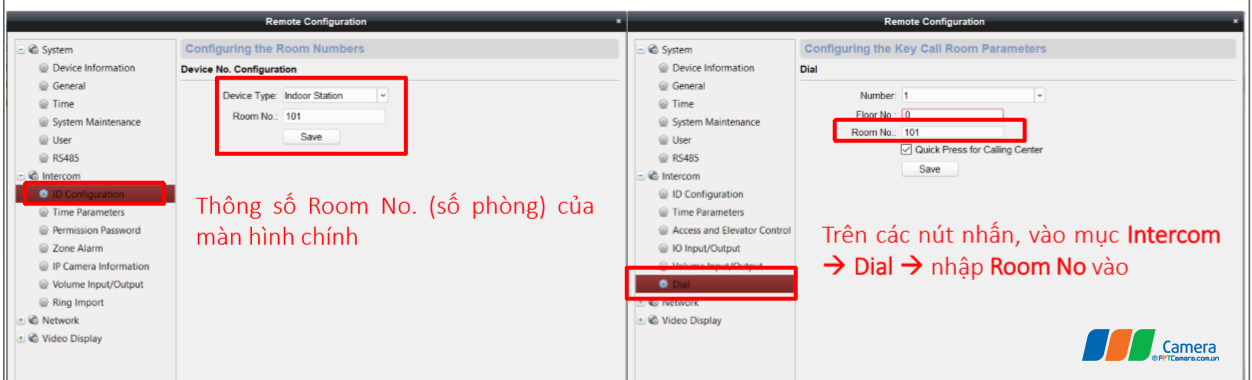Close the left Remote Configuration window
The width and height of the screenshot is (1252, 380).
pos(618,21)
